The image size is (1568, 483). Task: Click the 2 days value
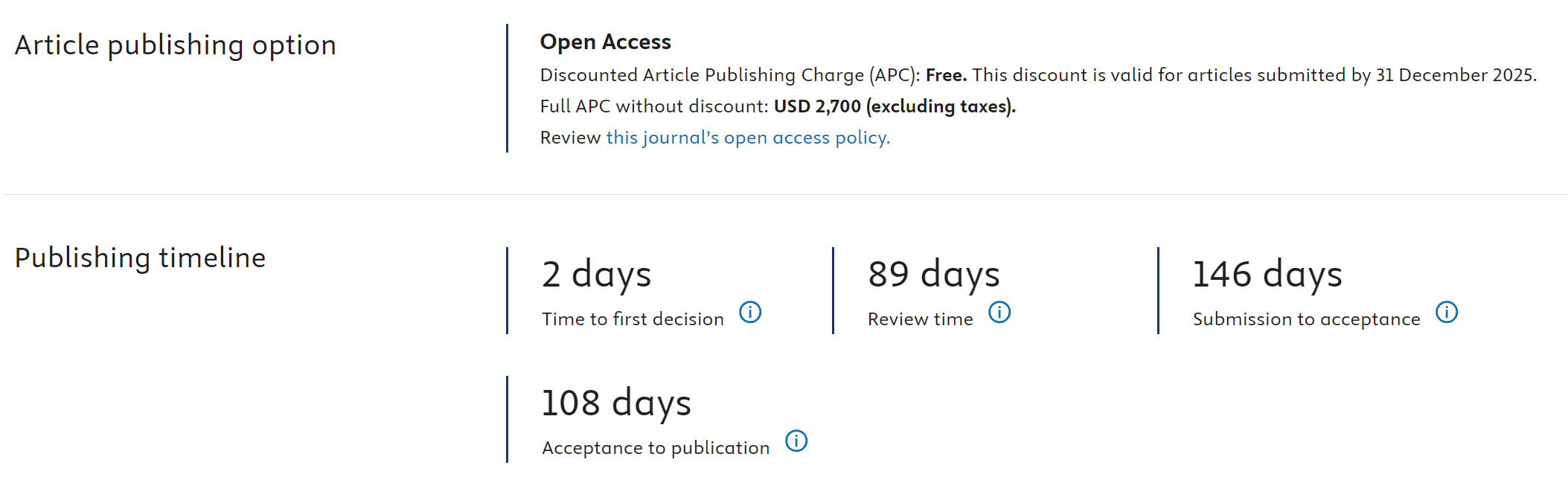point(597,275)
